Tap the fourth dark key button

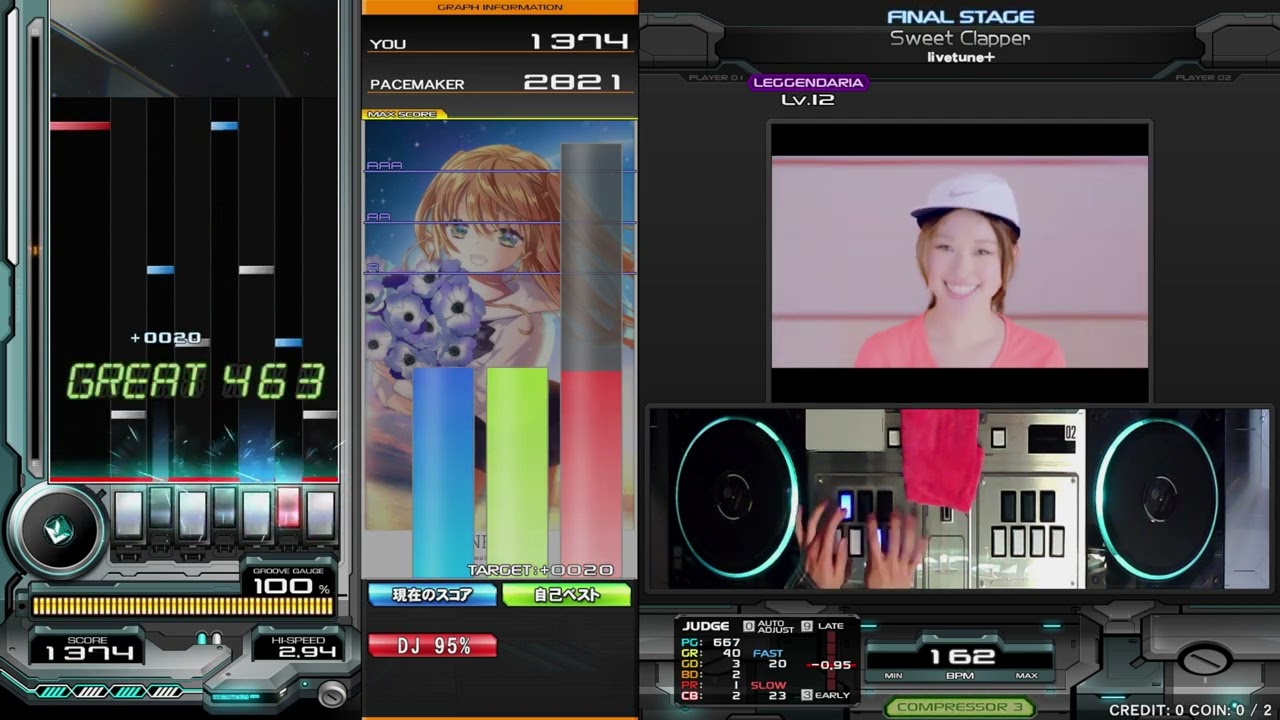point(224,508)
